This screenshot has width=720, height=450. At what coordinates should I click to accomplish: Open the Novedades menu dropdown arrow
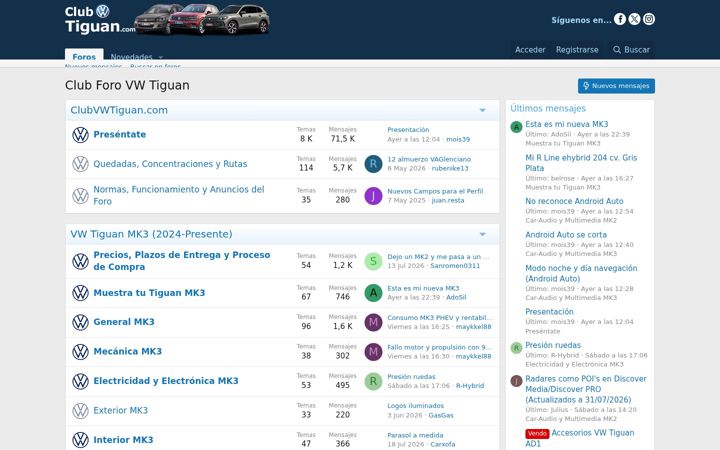click(x=161, y=57)
